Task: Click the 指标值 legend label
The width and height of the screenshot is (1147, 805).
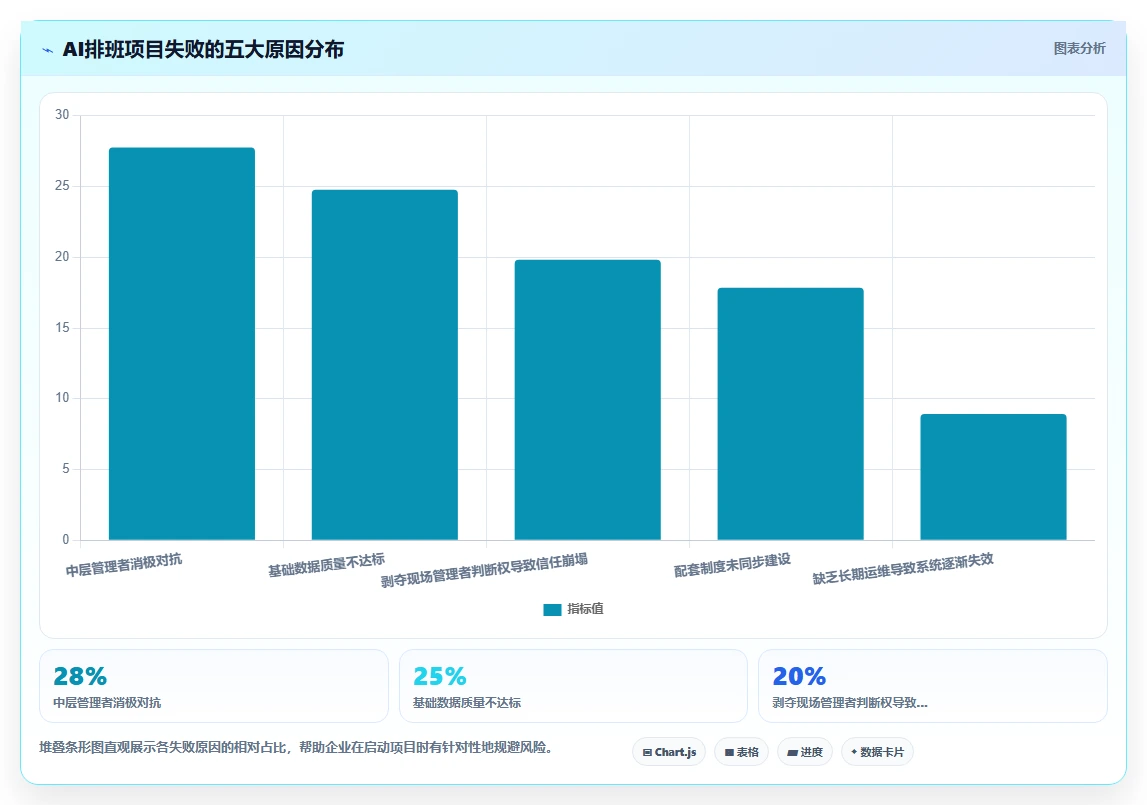Action: (585, 609)
